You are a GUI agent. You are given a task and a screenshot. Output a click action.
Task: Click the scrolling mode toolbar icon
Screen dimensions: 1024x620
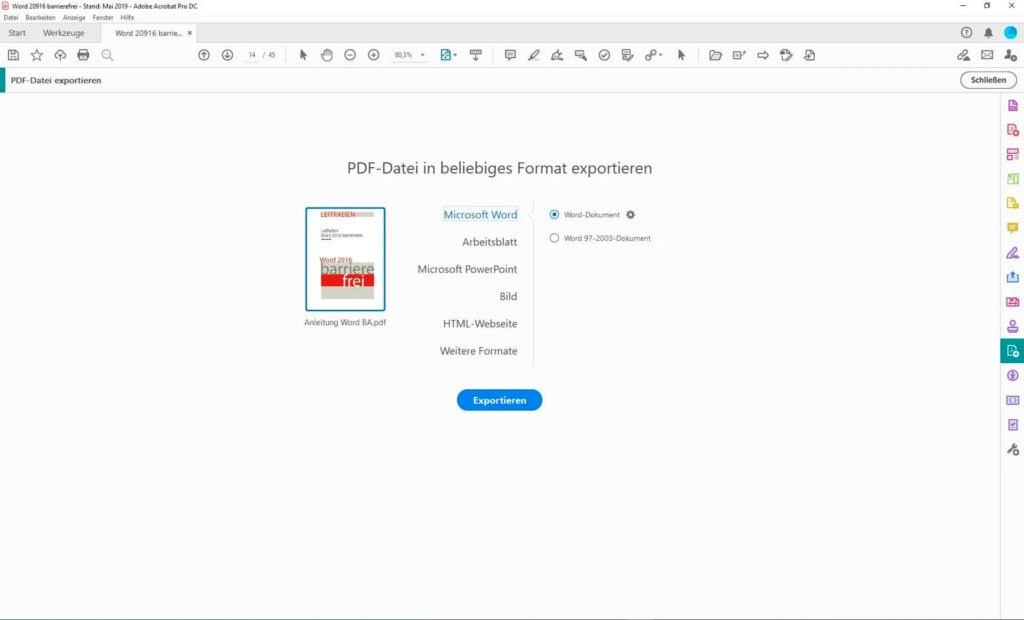[x=475, y=56]
